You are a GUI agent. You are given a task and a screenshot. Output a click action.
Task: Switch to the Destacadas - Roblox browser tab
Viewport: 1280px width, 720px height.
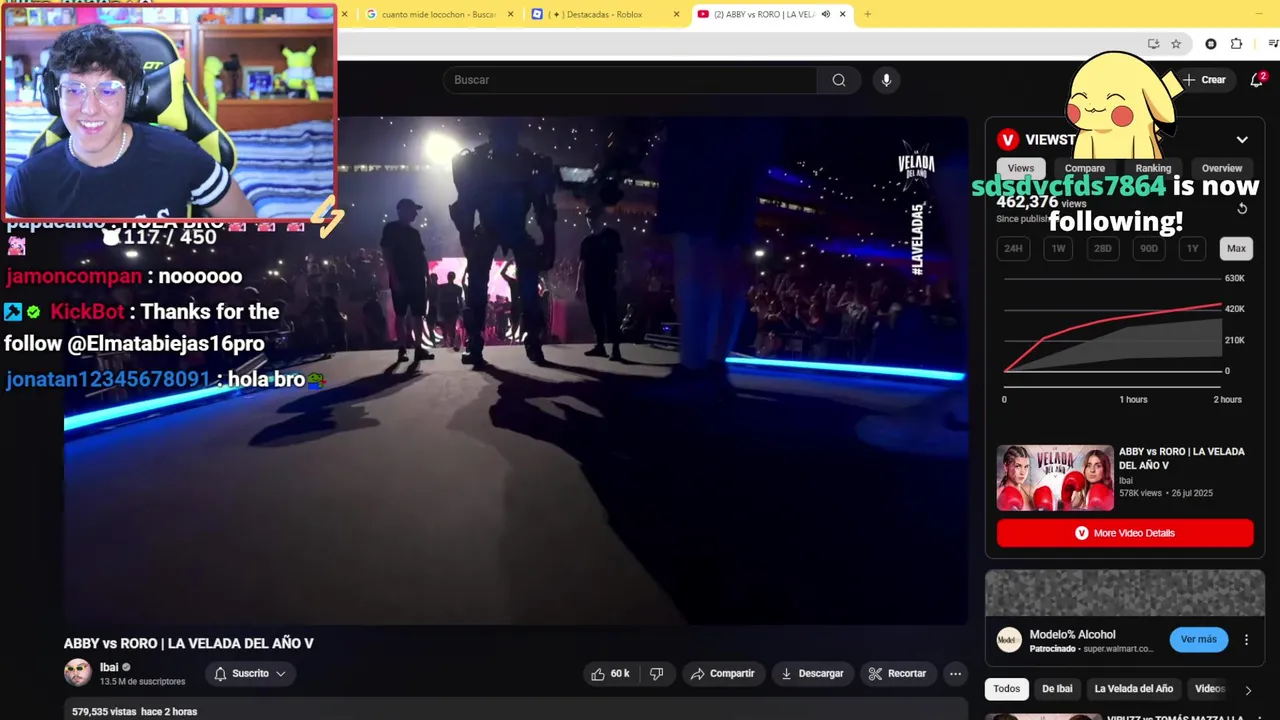[x=603, y=14]
